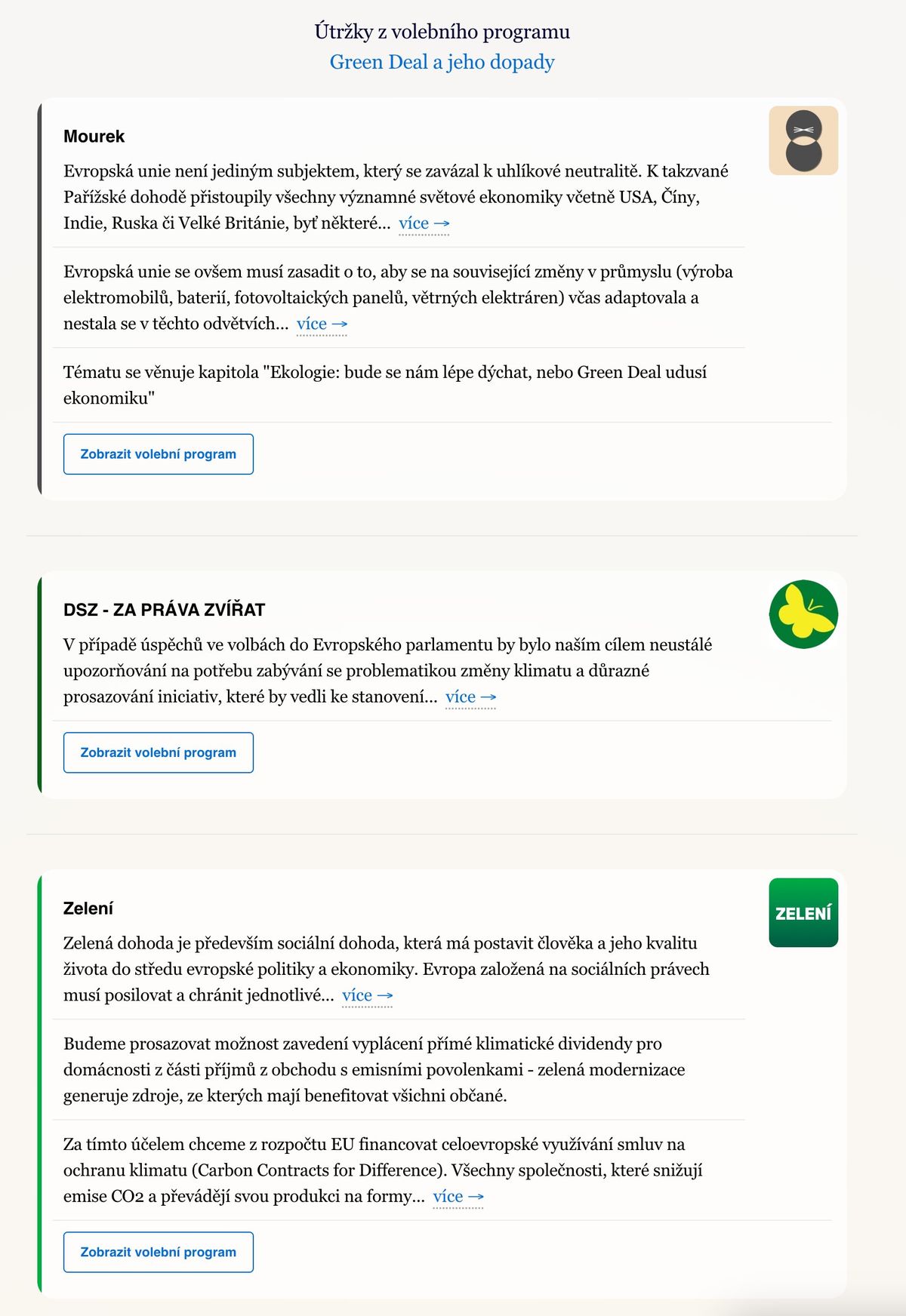Viewport: 906px width, 1316px height.
Task: Click the arrow after DSZ's 'více' link
Action: [489, 698]
